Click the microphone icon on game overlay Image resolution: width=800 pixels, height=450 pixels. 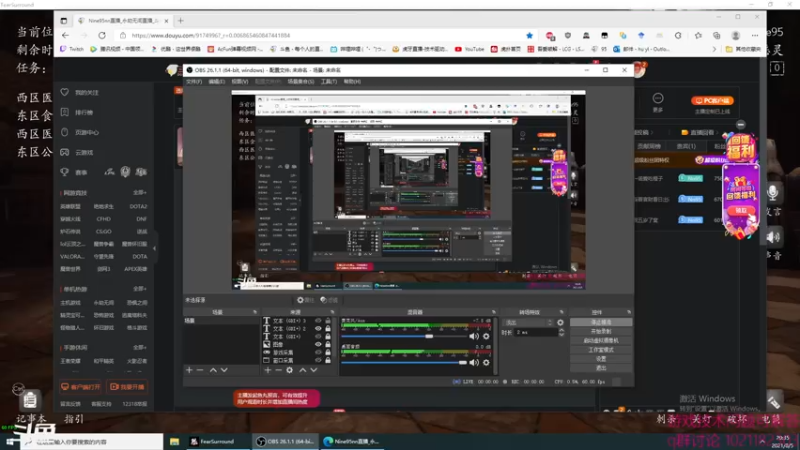(x=772, y=193)
